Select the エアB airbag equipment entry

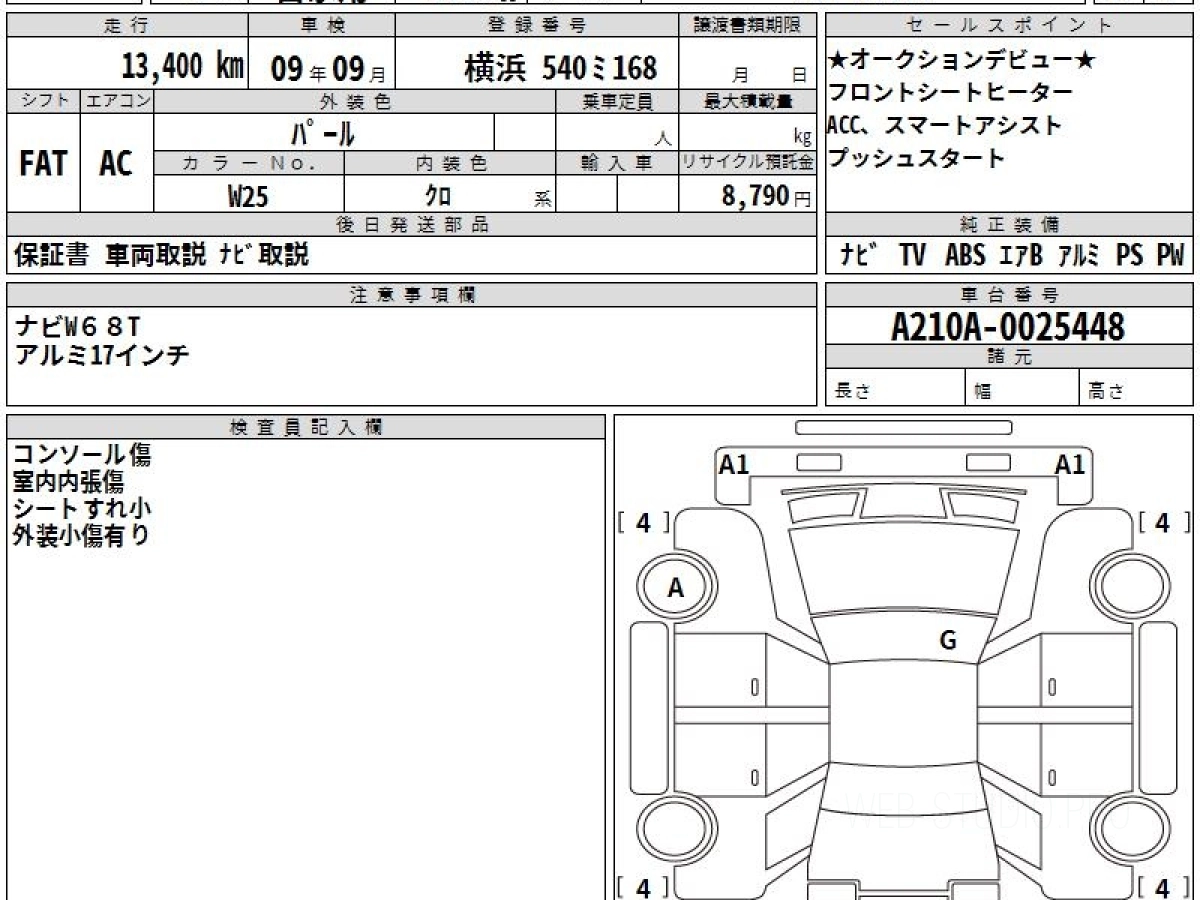click(1021, 255)
